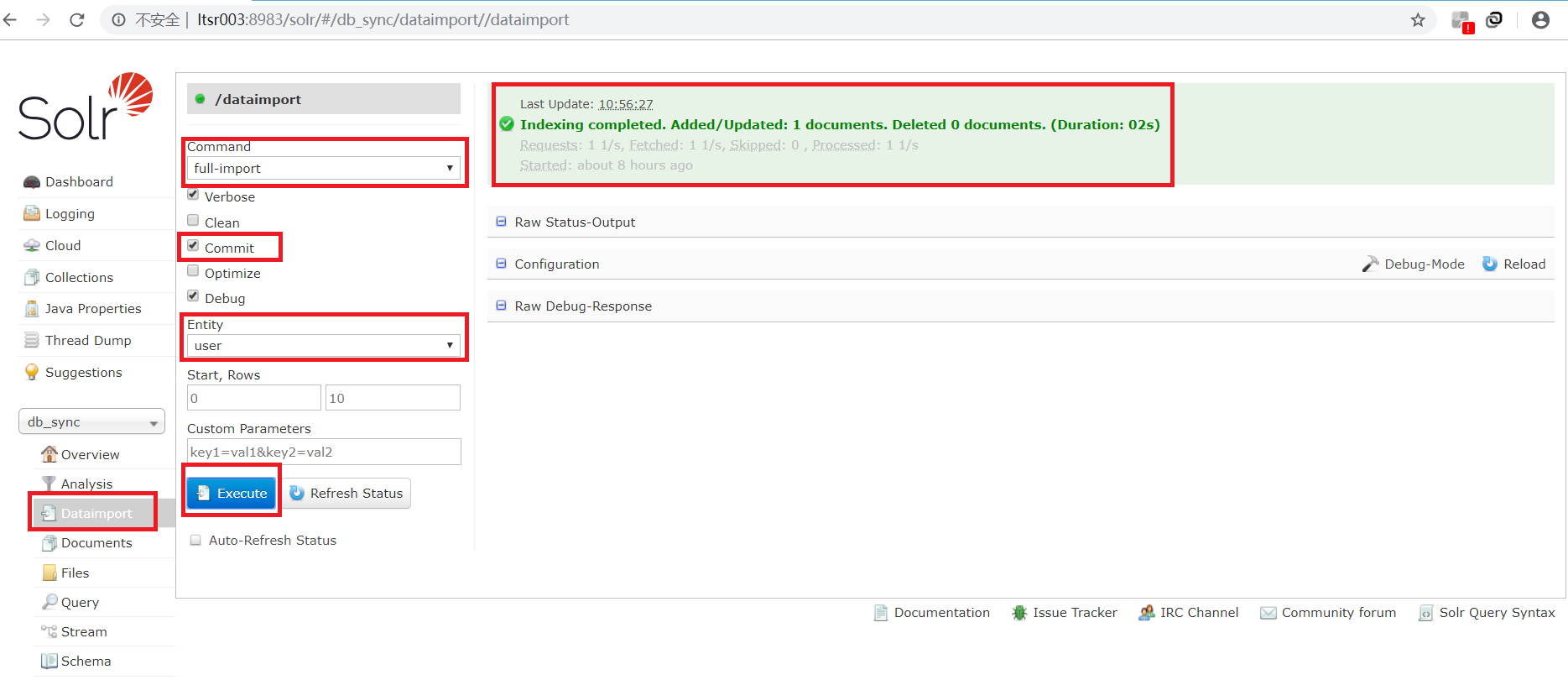Viewport: 1568px width, 680px height.
Task: Click the Last Update time 10:56:27
Action: pyautogui.click(x=625, y=104)
